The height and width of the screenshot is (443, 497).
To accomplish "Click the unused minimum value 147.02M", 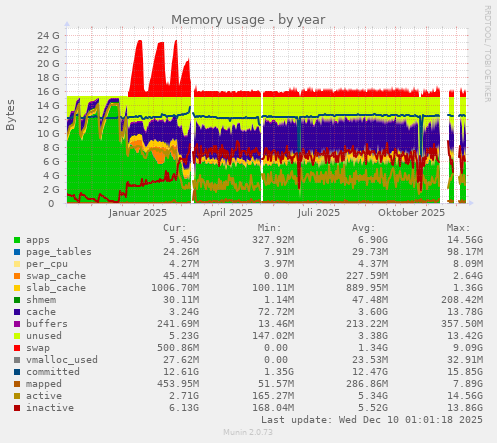I will (273, 336).
